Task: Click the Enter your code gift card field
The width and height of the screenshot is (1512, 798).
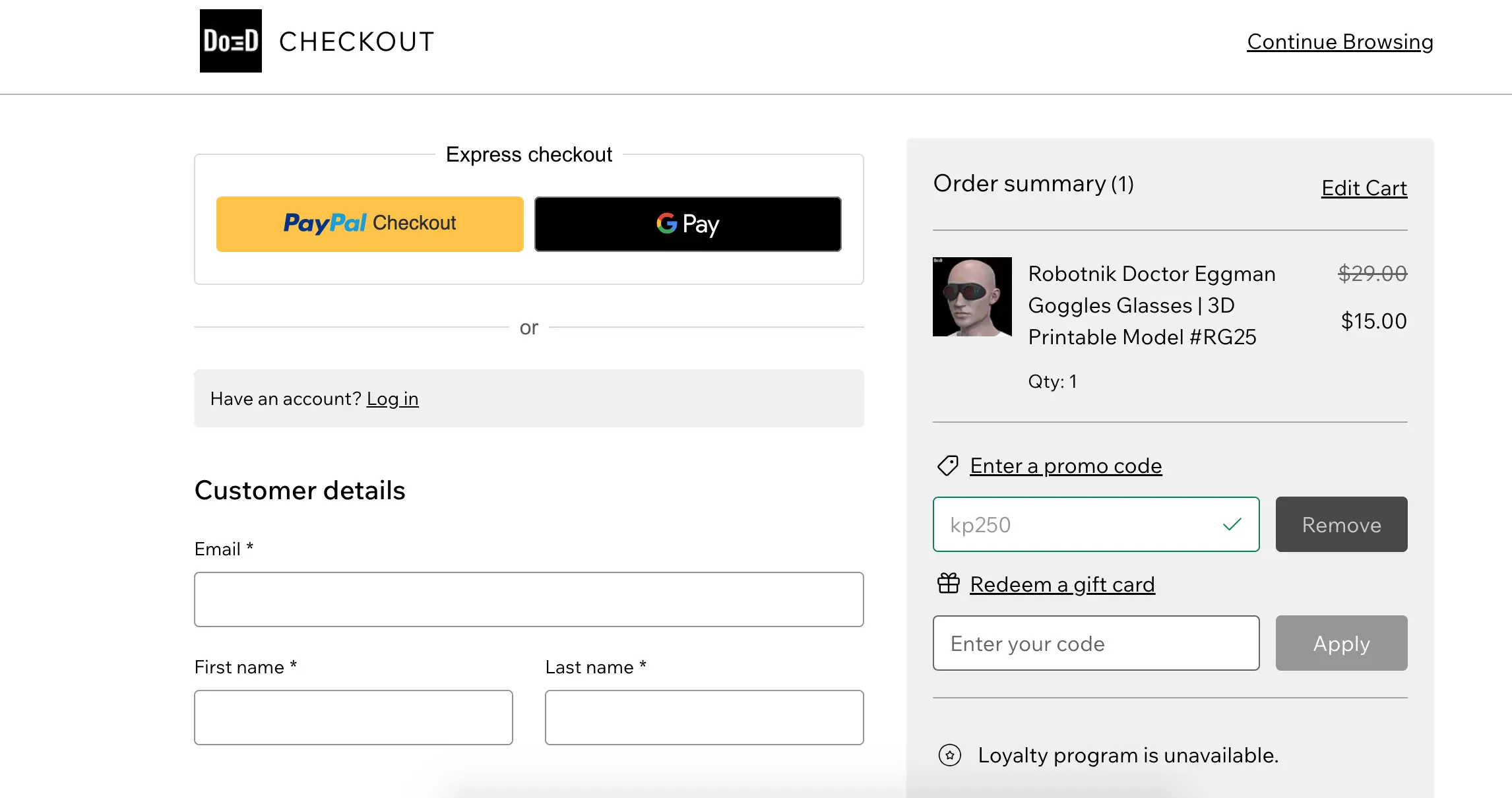Action: tap(1096, 643)
